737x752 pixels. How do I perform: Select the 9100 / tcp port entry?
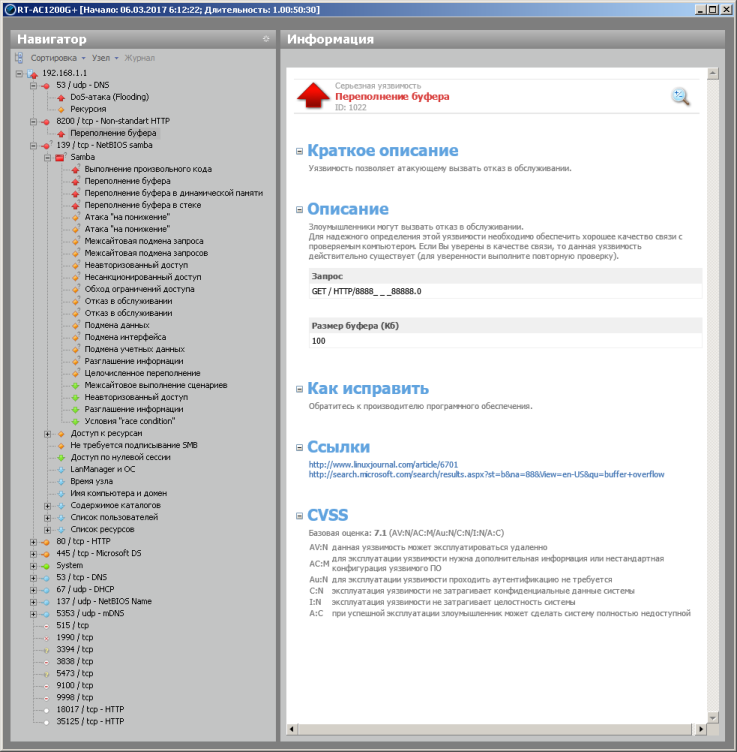tap(74, 685)
